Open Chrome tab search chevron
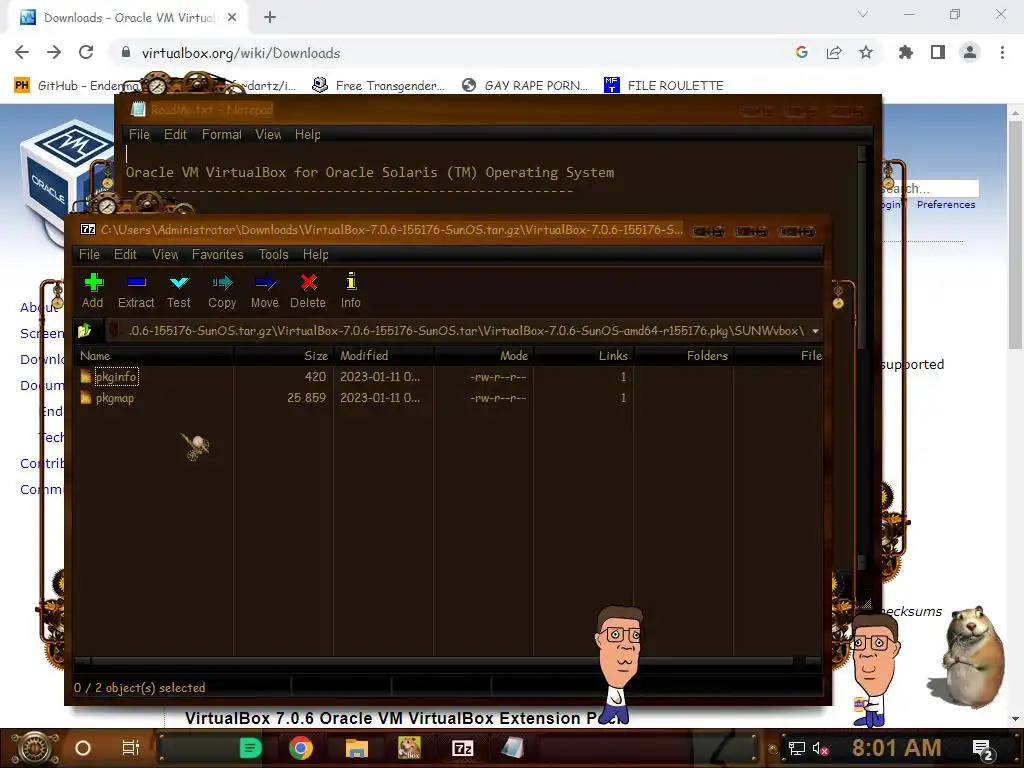Image resolution: width=1024 pixels, height=768 pixels. [x=863, y=14]
